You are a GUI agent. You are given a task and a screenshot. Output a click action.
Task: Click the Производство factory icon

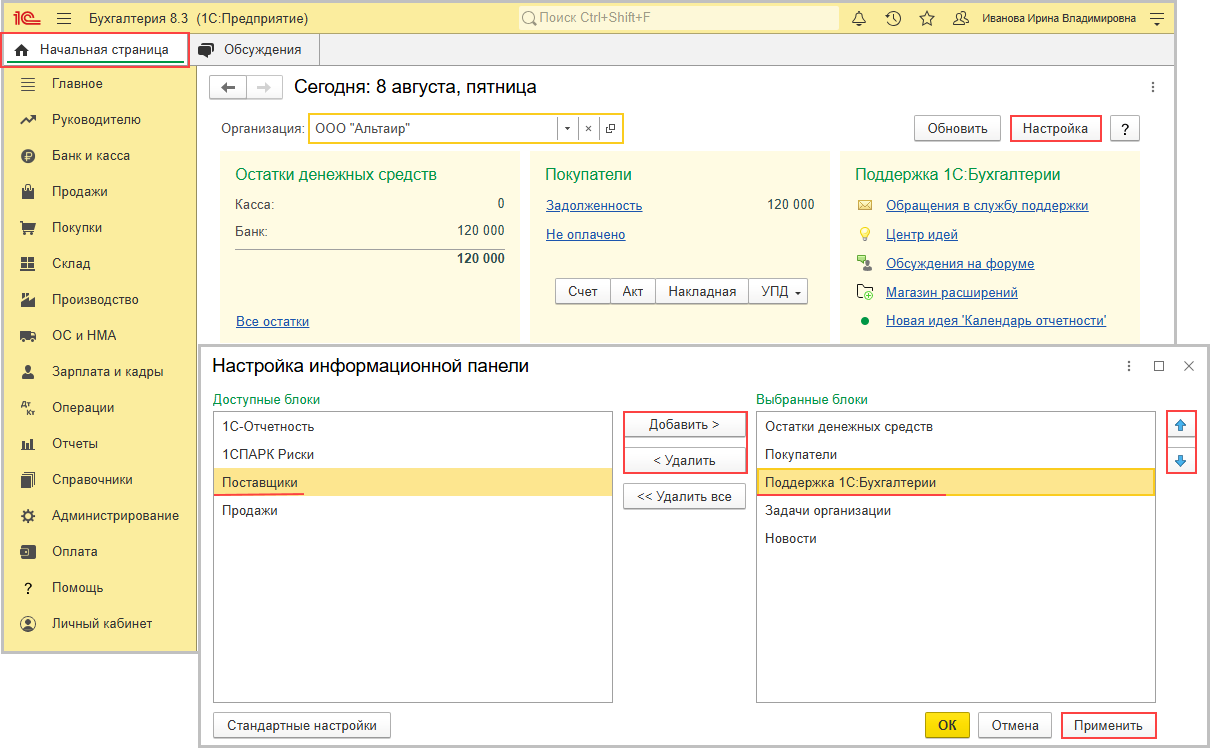pos(28,300)
